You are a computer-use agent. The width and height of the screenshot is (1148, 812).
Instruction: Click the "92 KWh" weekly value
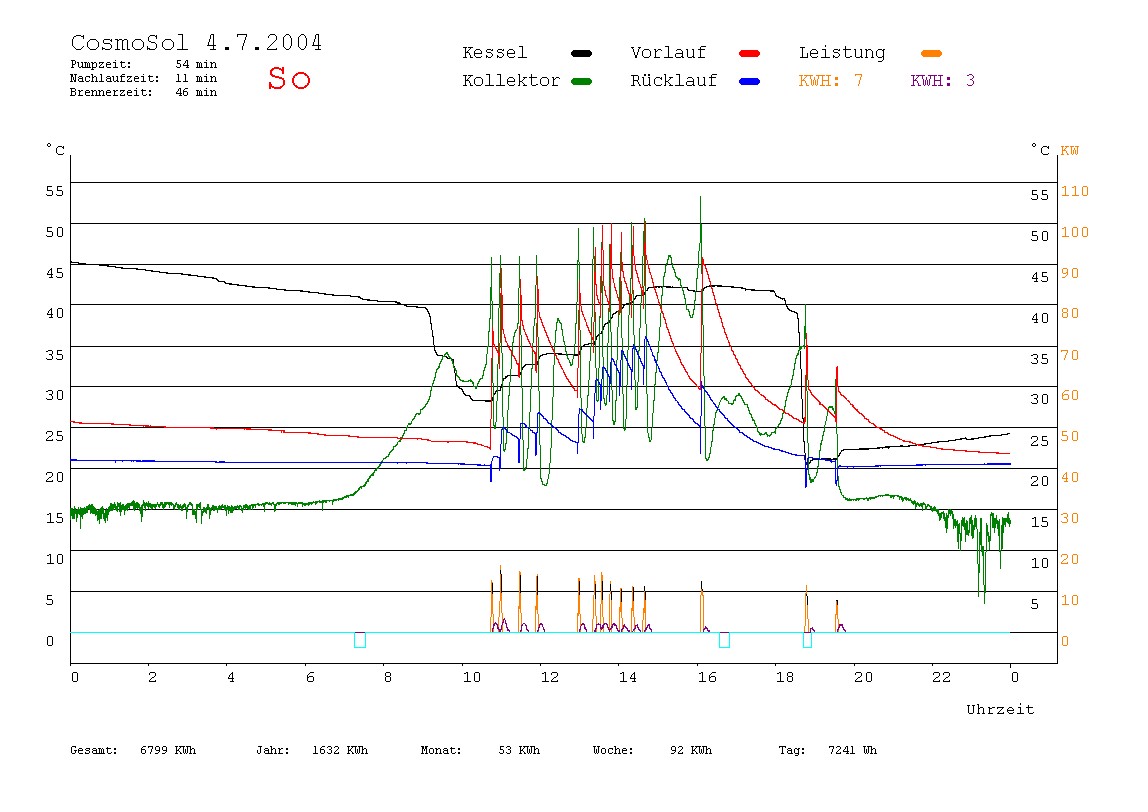(691, 750)
